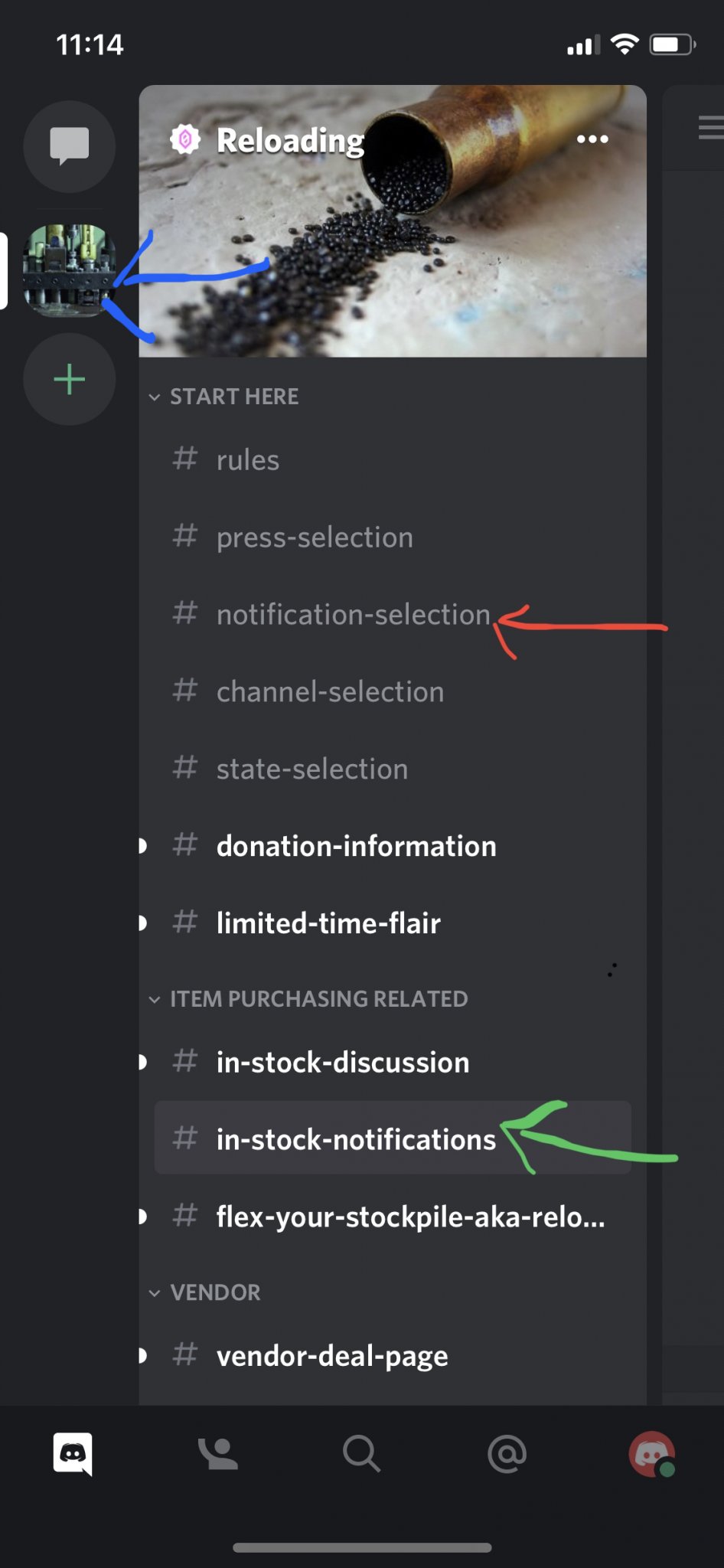Open vendor-deal-page channel
724x1568 pixels.
click(x=331, y=1356)
